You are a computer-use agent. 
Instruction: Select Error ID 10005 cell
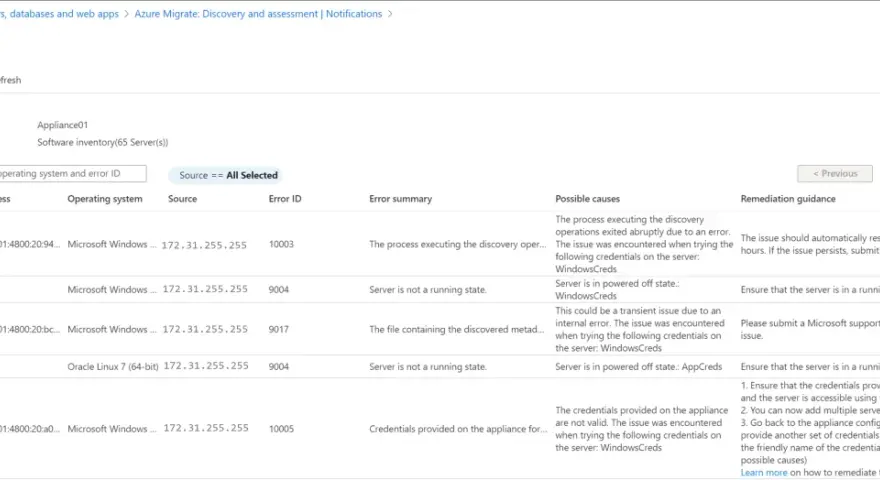(281, 429)
